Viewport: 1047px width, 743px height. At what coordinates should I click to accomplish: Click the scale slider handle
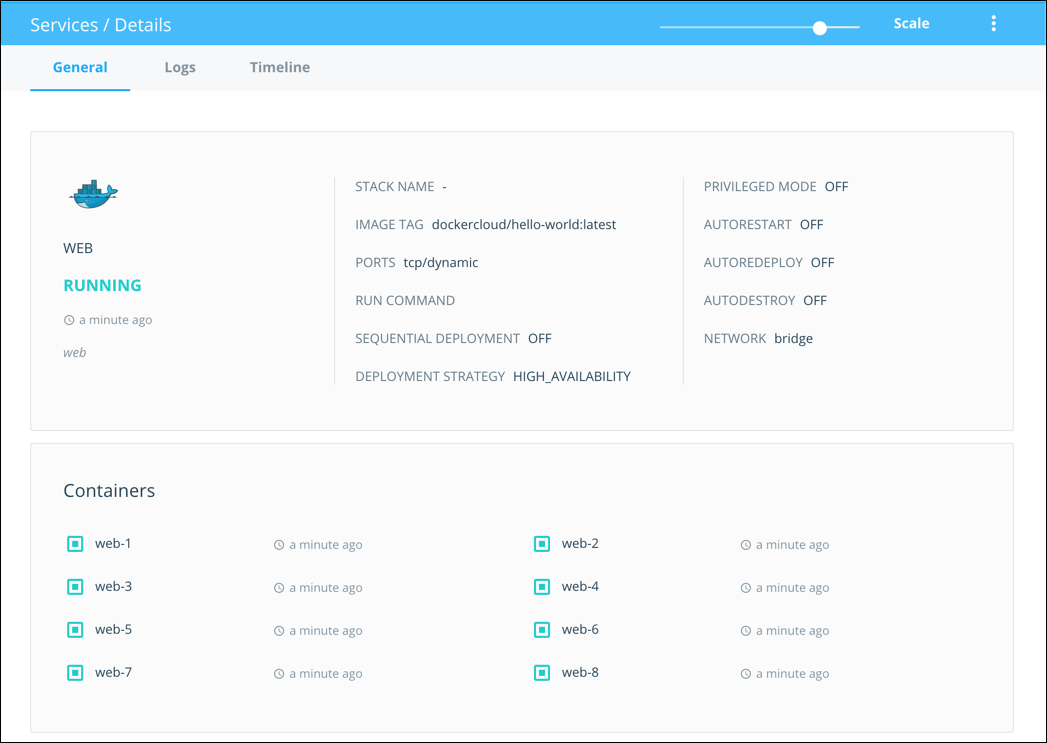820,28
